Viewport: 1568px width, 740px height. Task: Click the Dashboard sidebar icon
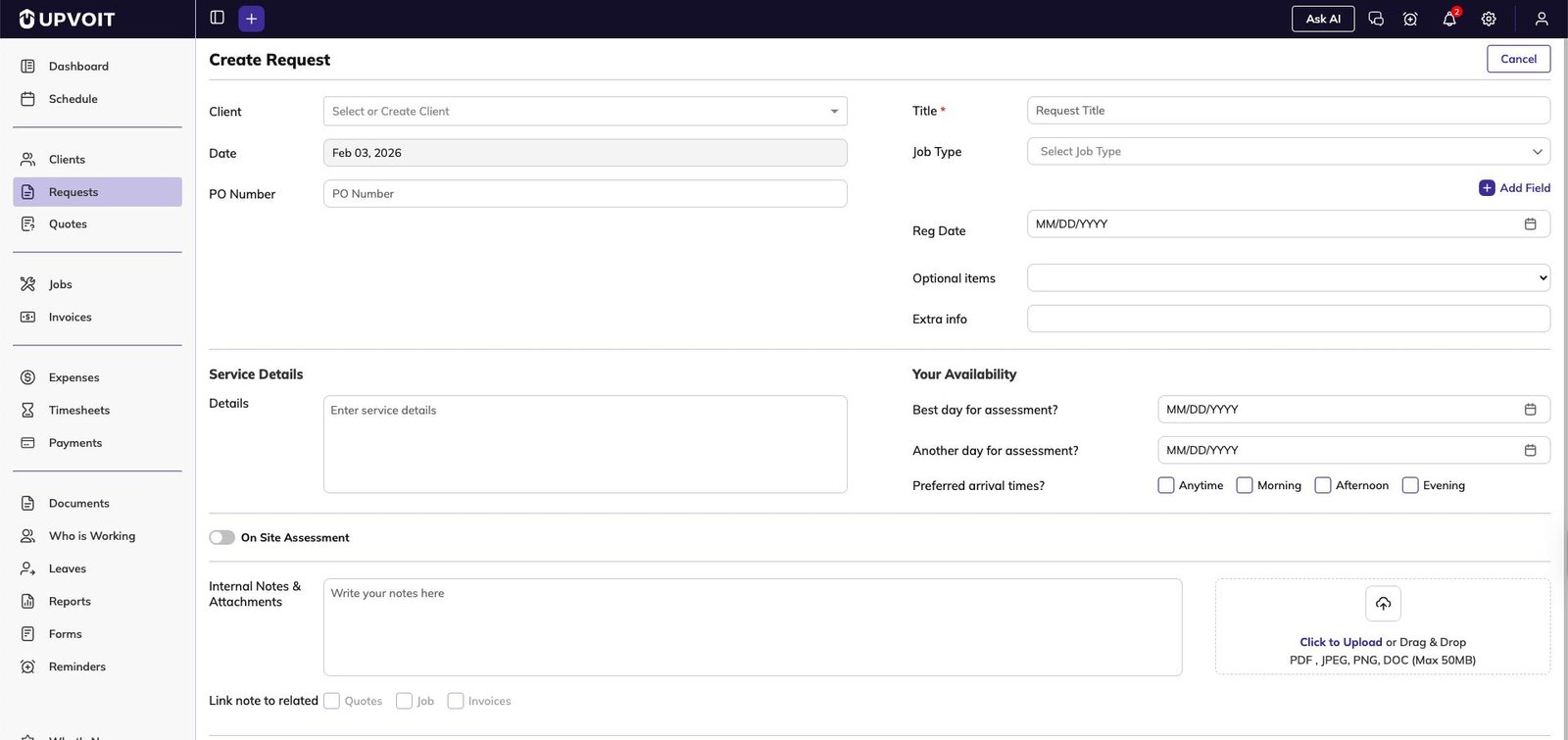click(x=27, y=66)
